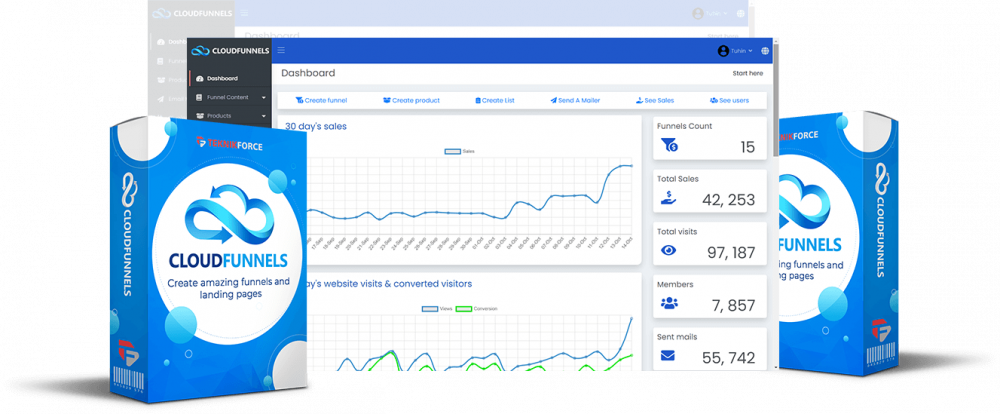This screenshot has height=414, width=1000.
Task: Click the Create funnel icon in the shortcut bar
Action: pyautogui.click(x=299, y=100)
